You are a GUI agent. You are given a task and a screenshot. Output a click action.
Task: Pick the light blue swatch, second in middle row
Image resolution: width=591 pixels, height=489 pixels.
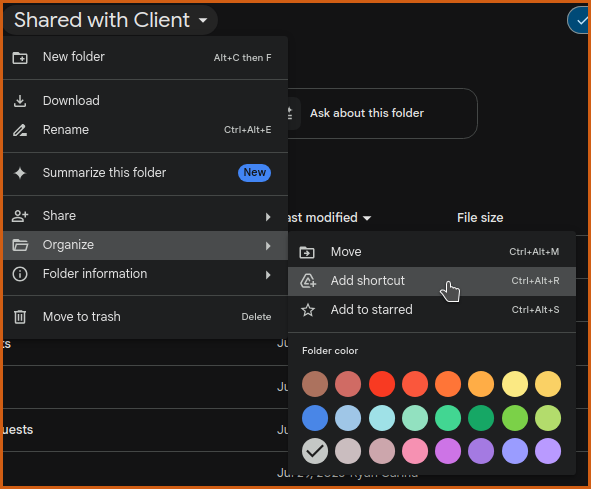(348, 418)
